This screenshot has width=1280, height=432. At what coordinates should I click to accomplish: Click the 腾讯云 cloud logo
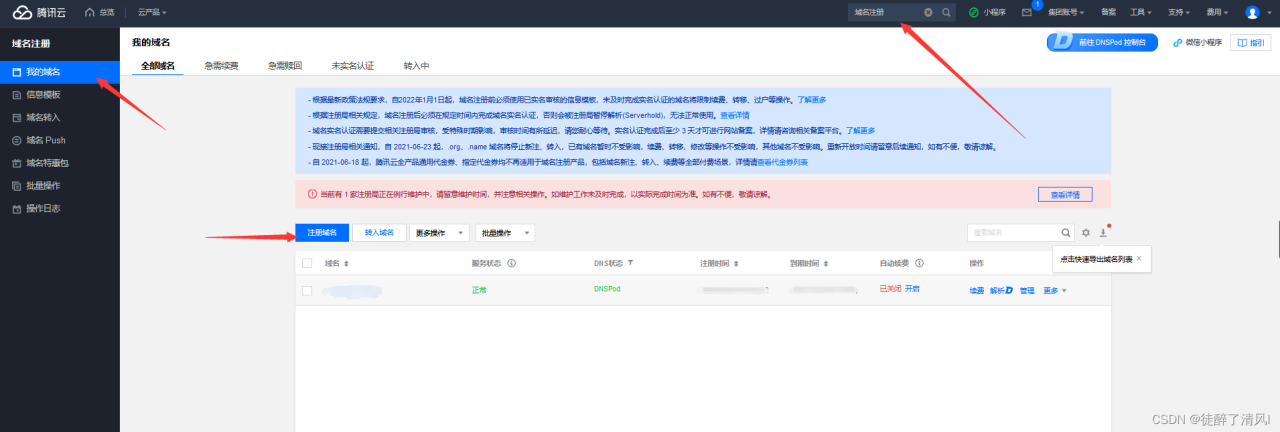tap(22, 12)
